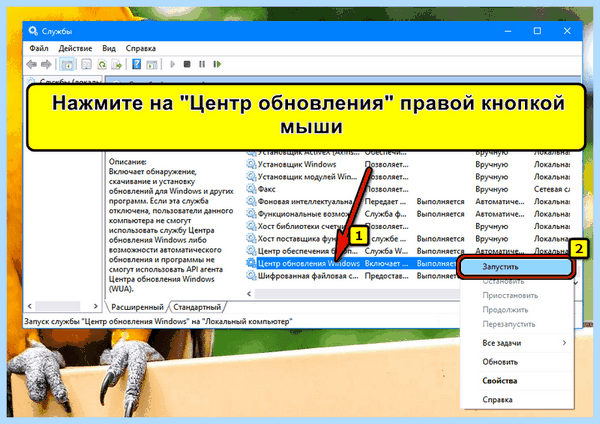Click gear icon beside Хост библиотеки счетчи...
Image resolution: width=600 pixels, height=424 pixels.
(251, 226)
